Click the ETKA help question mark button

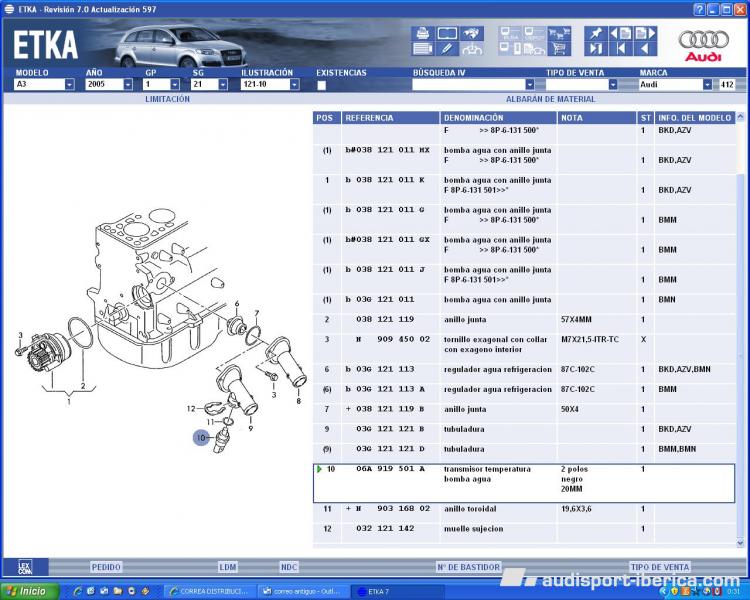699,9
